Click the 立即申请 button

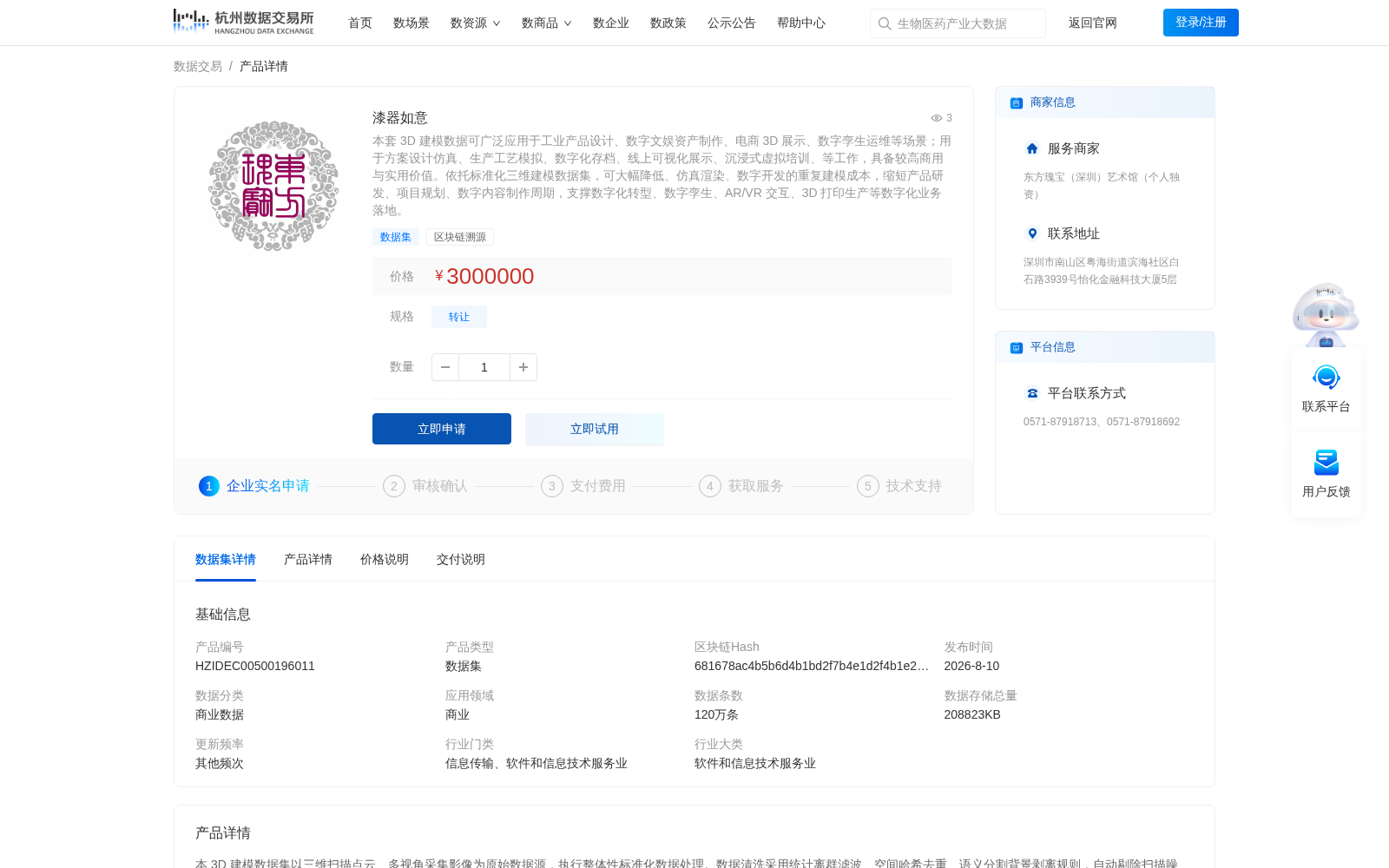pyautogui.click(x=442, y=429)
